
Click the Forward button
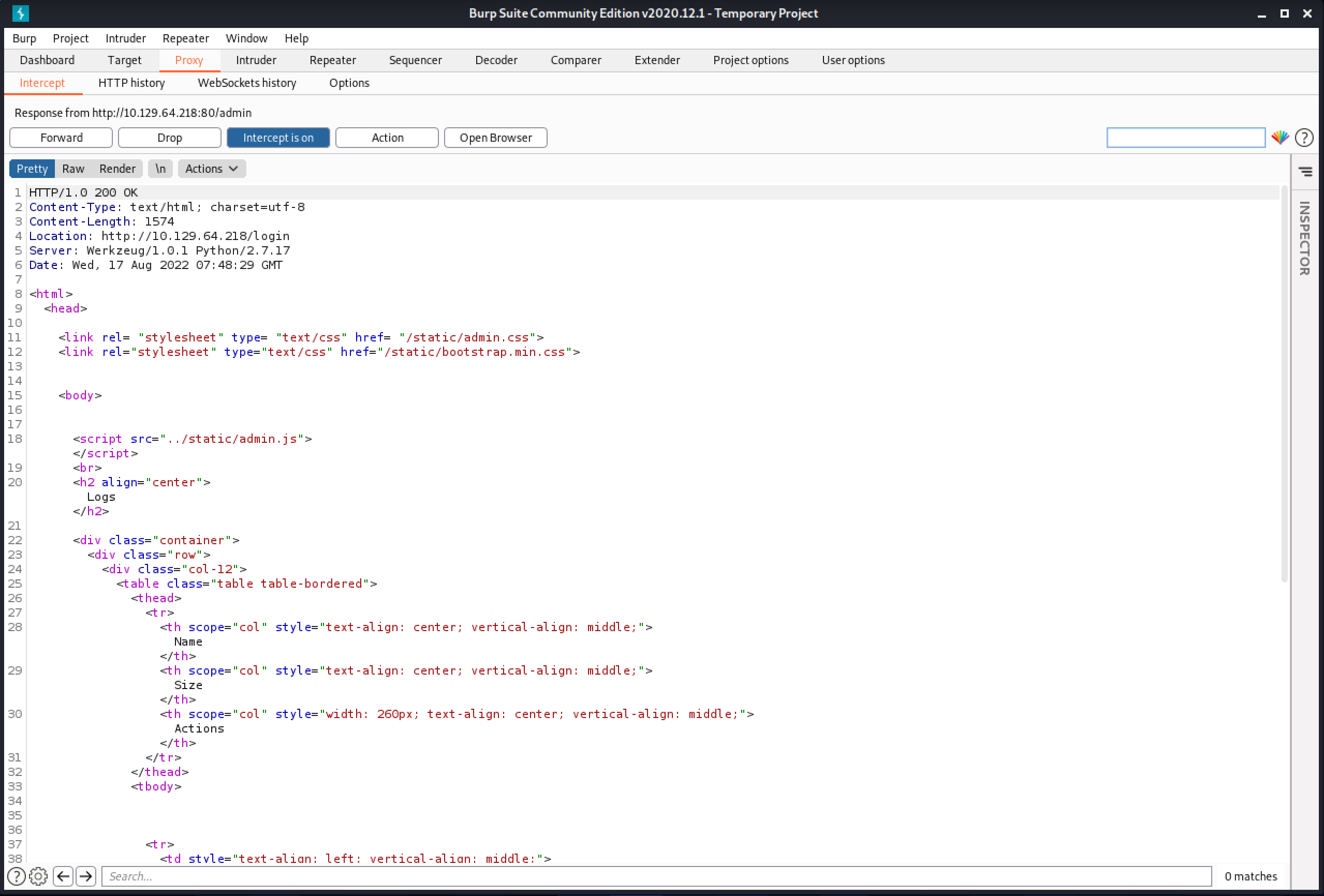(61, 138)
